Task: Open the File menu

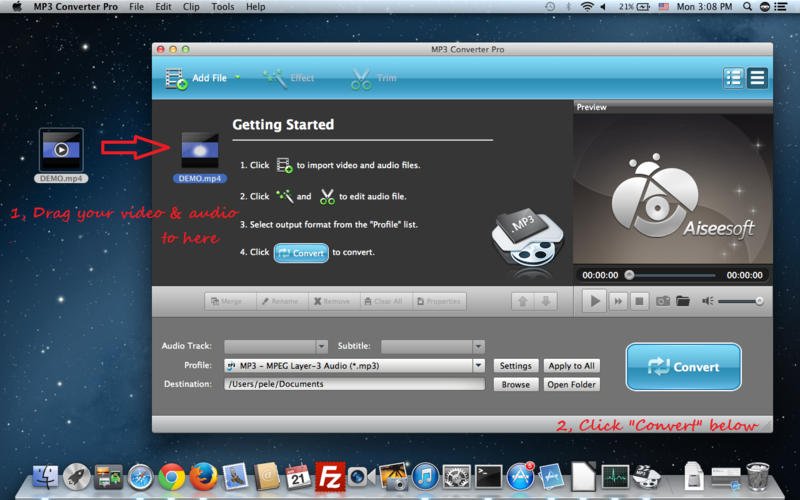Action: [136, 7]
